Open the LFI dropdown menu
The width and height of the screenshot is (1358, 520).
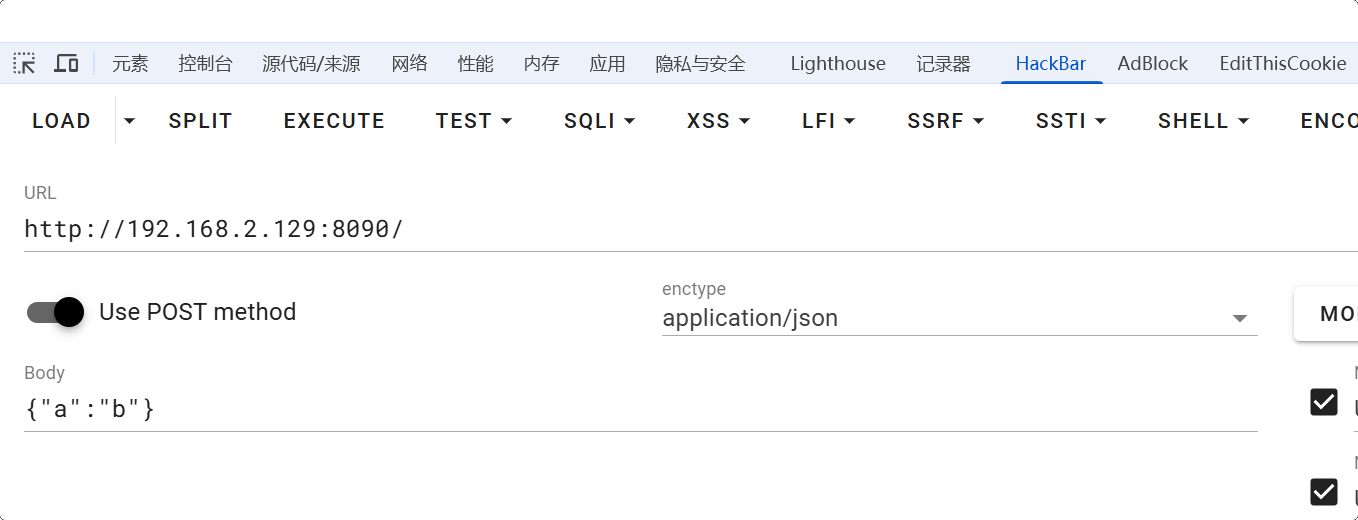828,121
